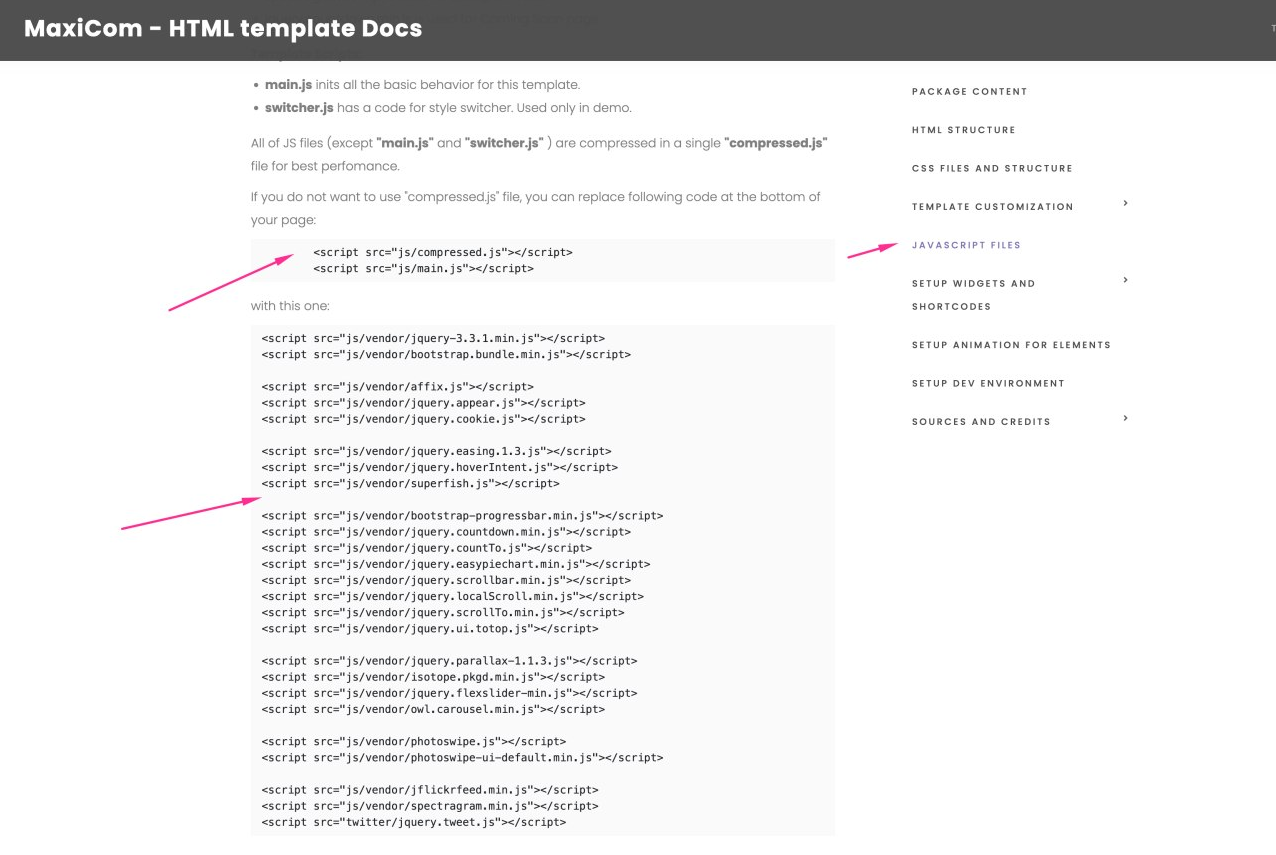Screen dimensions: 1276x855
Task: Expand the Sources and Credits chevron
Action: (1125, 418)
